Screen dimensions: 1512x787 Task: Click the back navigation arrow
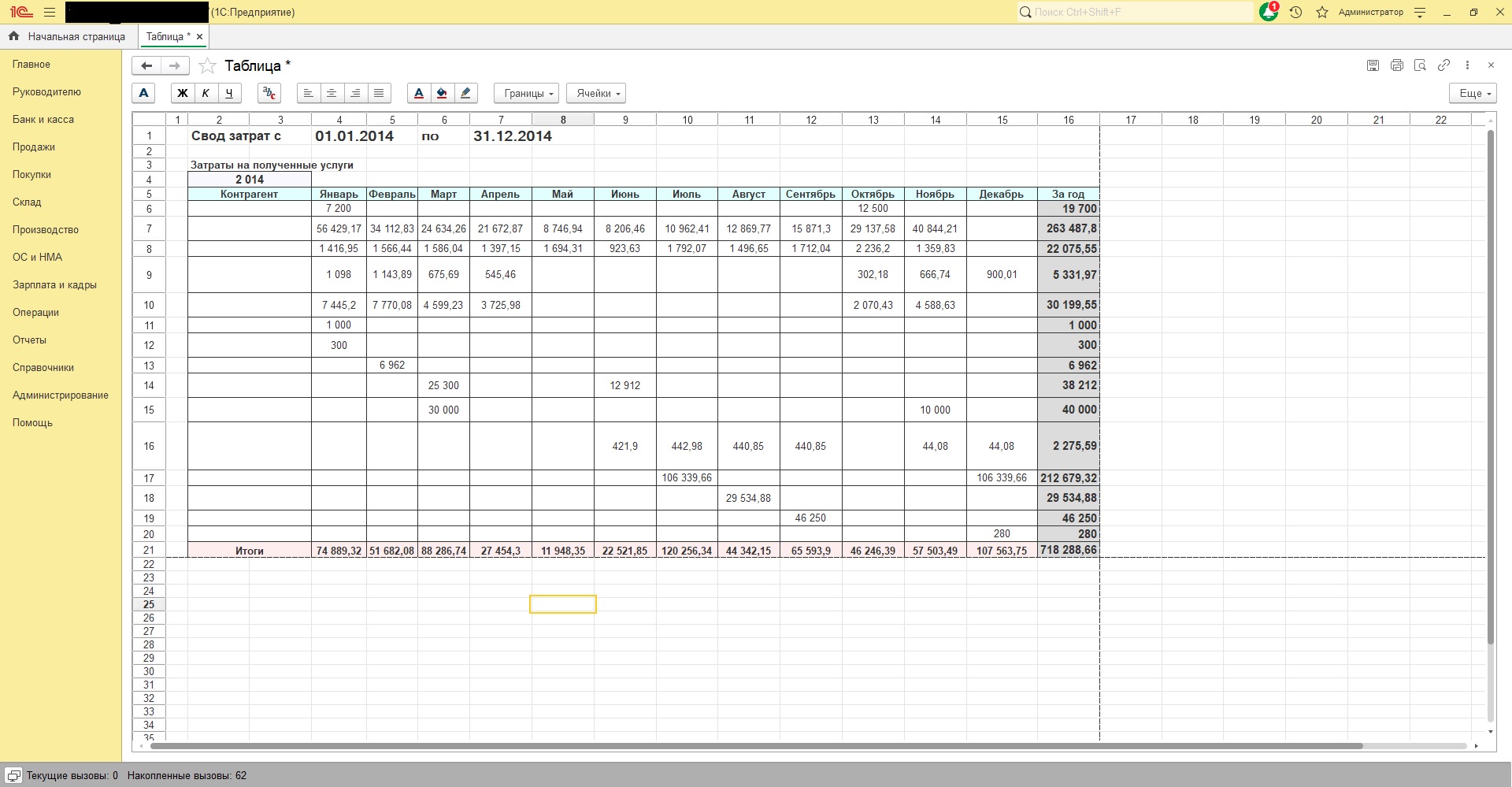(146, 65)
